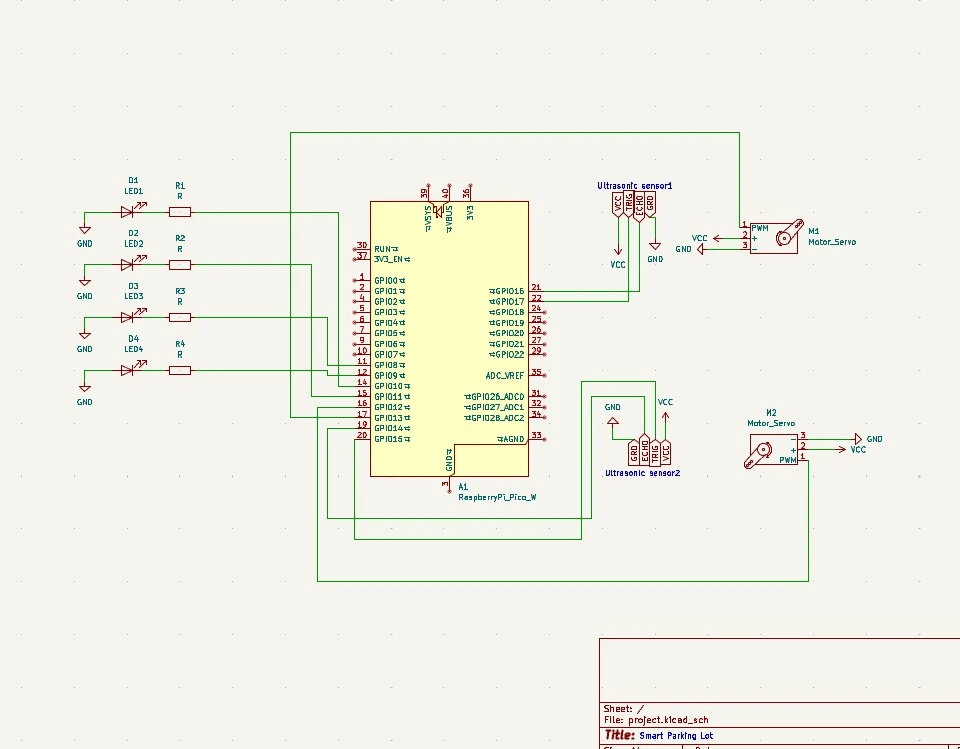The width and height of the screenshot is (960, 749).
Task: Select the R3 resistor symbol
Action: point(180,317)
